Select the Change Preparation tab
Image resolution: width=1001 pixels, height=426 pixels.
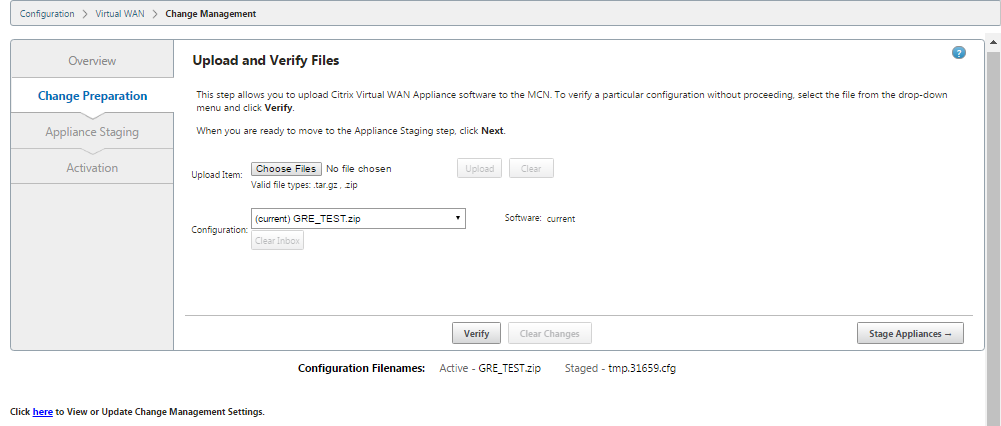click(92, 96)
